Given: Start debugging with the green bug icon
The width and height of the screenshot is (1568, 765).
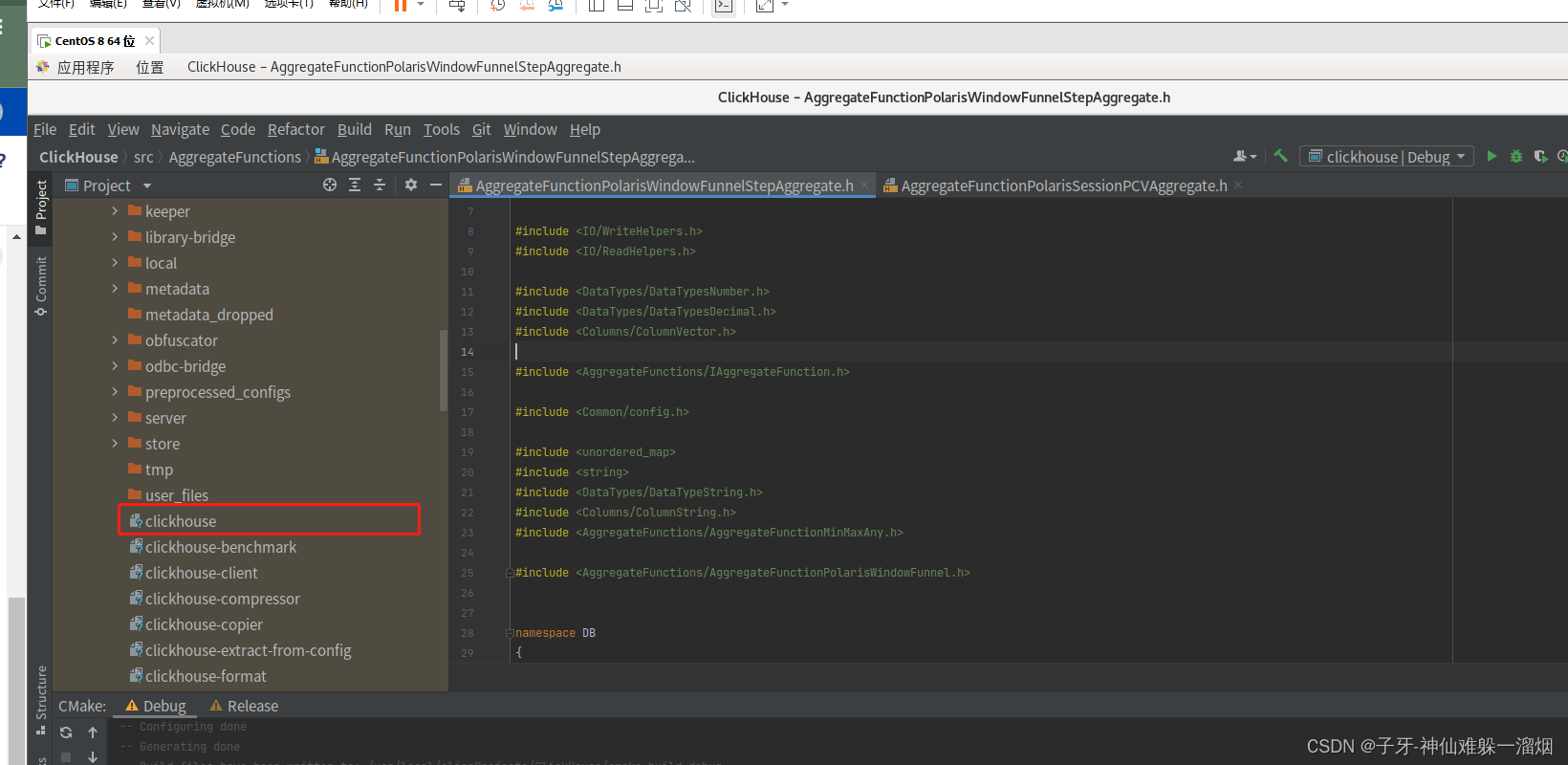Looking at the screenshot, I should coord(1516,156).
